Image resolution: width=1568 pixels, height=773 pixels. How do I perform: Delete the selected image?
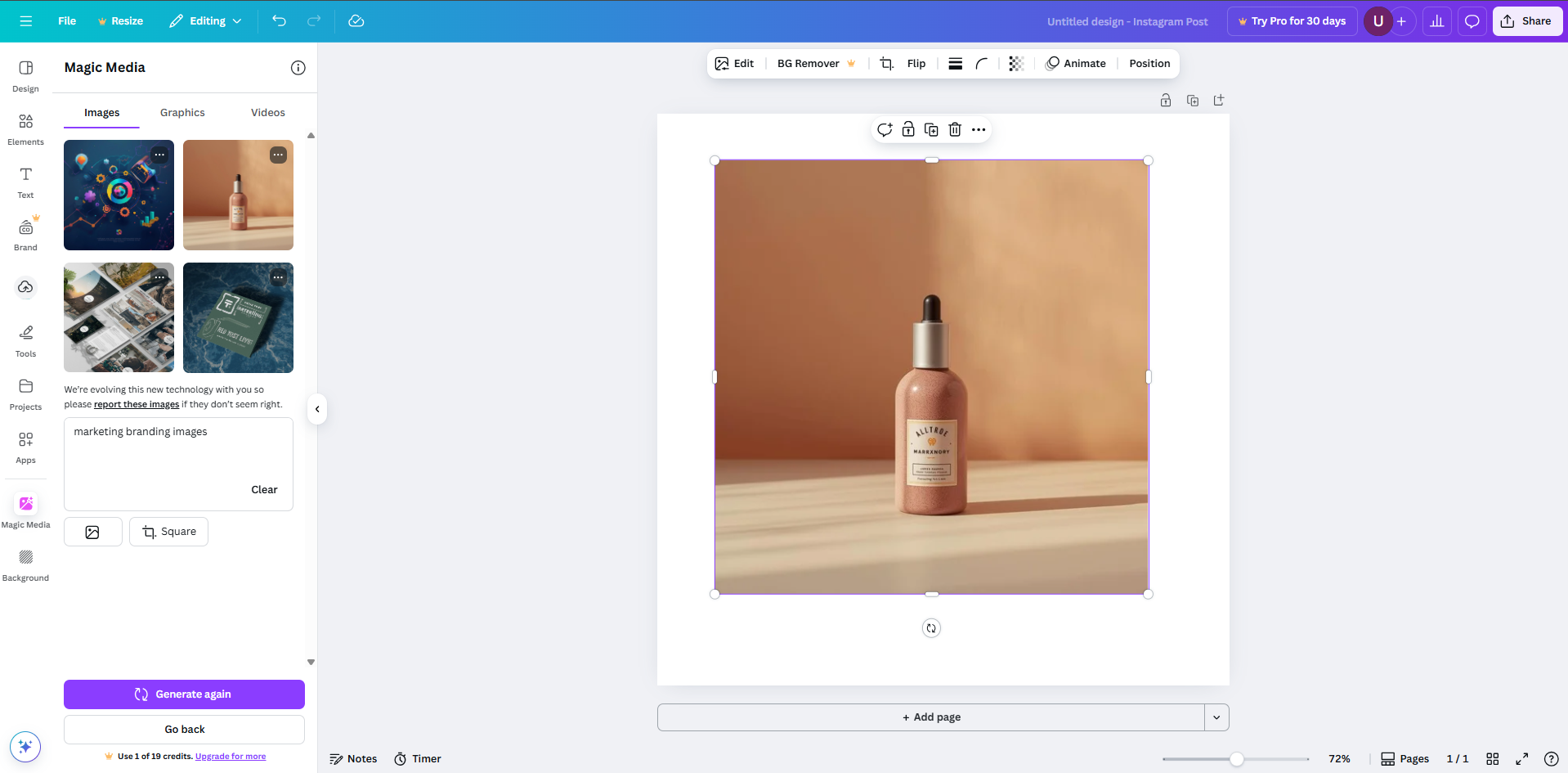coord(955,129)
